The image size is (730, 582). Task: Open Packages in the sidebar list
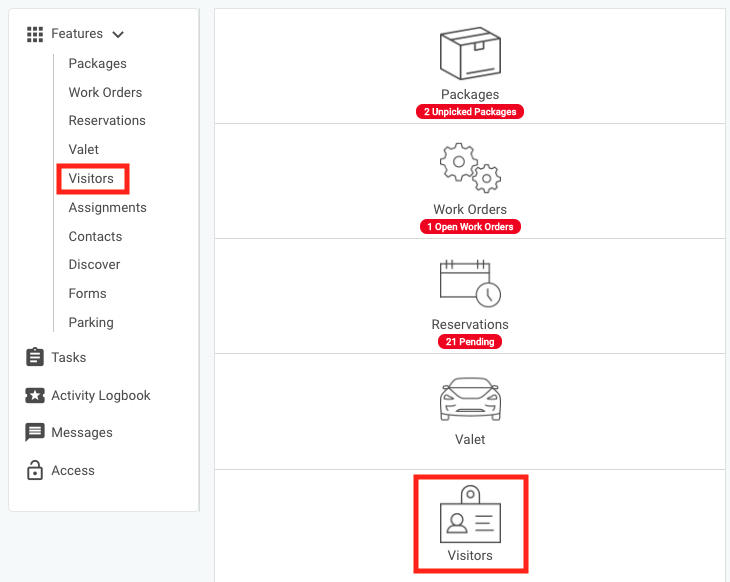[97, 63]
